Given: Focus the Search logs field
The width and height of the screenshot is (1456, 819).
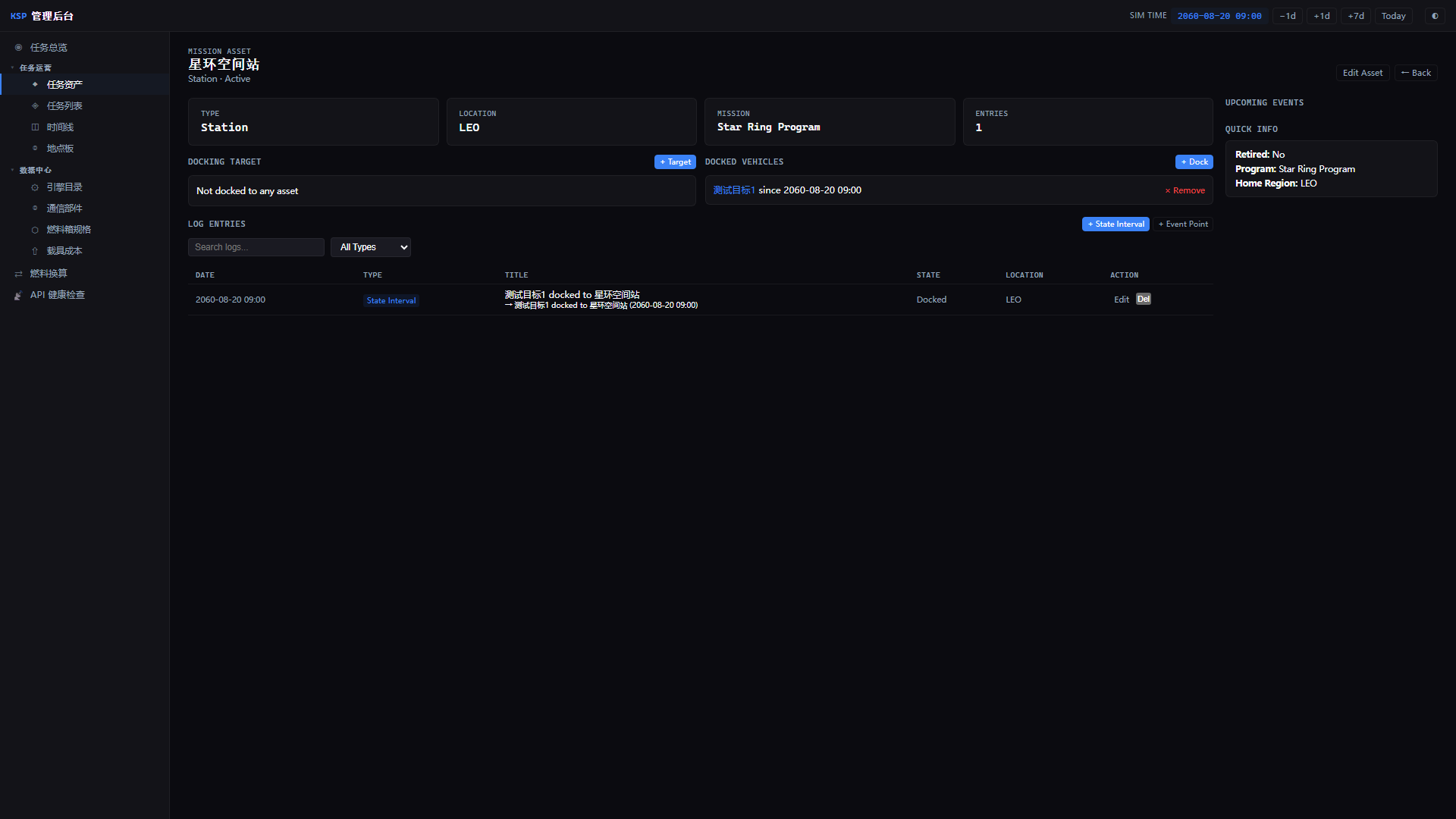Looking at the screenshot, I should pos(256,247).
